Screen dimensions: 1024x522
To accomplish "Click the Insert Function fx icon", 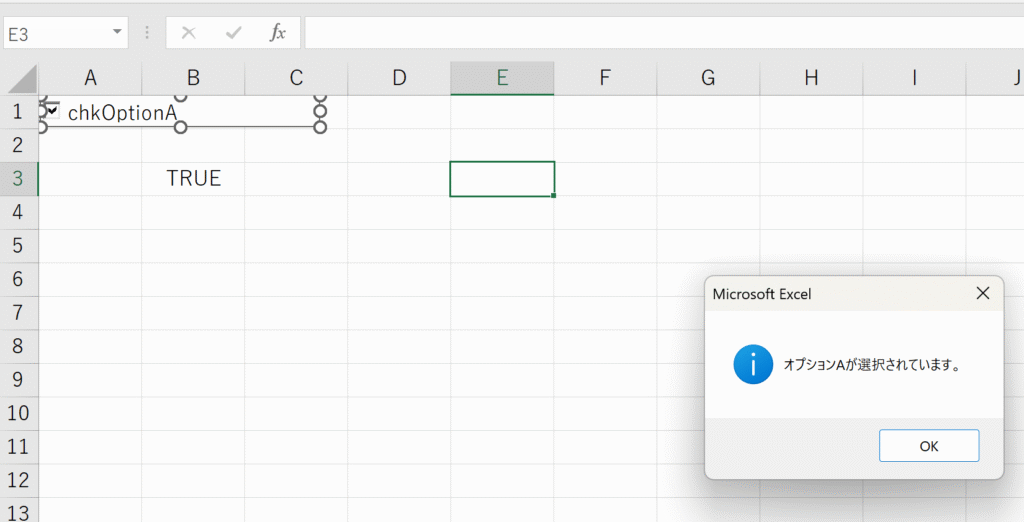I will (x=278, y=33).
